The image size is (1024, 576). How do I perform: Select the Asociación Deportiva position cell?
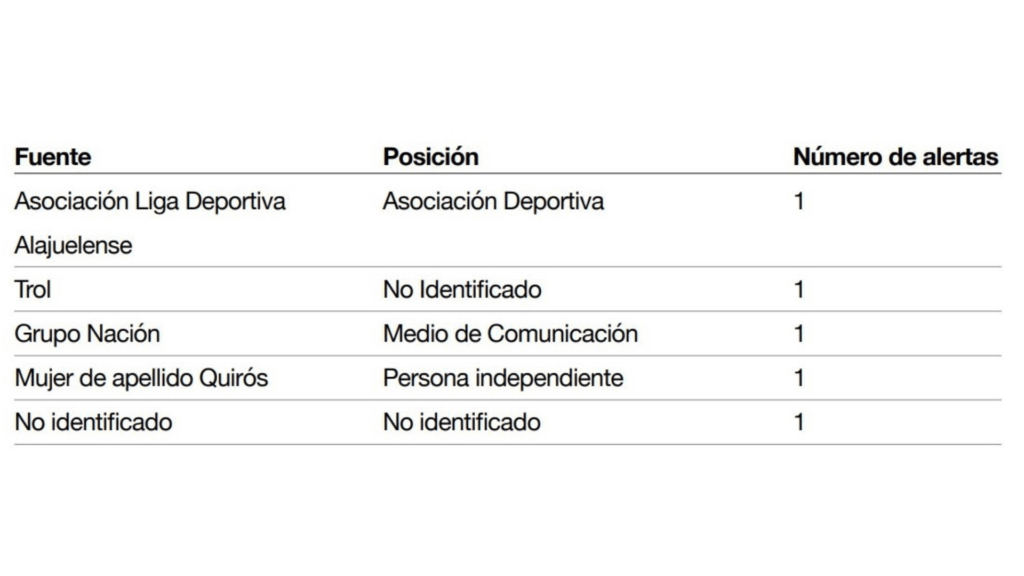click(493, 201)
